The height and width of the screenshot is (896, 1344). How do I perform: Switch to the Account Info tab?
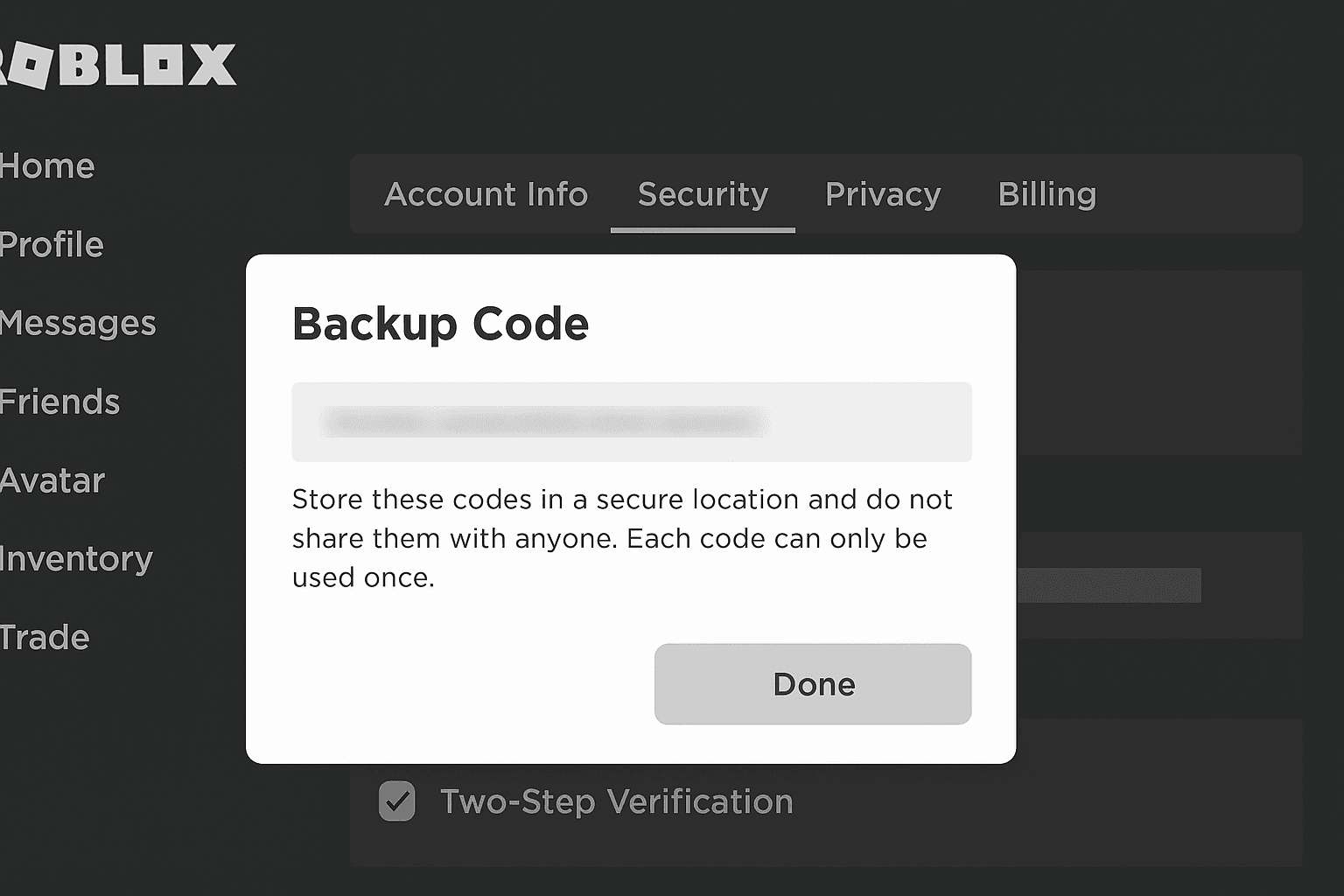point(486,194)
